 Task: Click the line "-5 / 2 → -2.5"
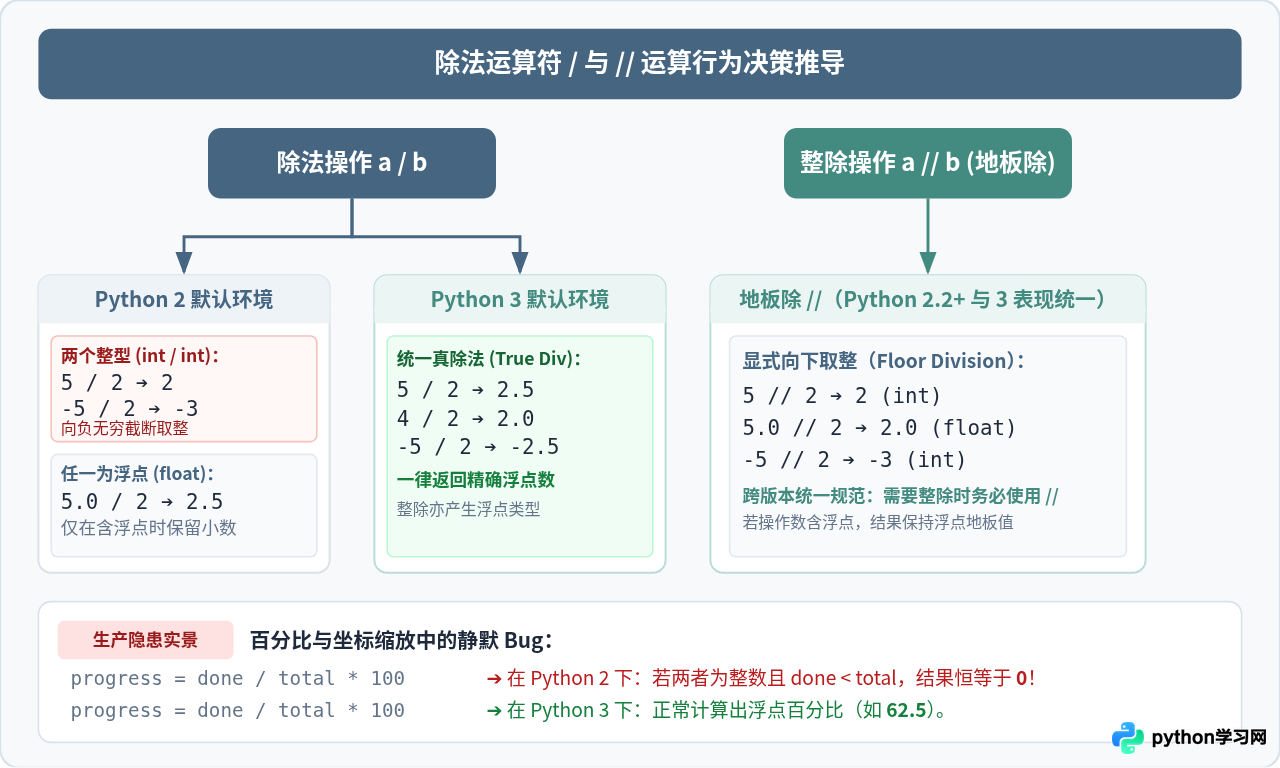(x=478, y=446)
